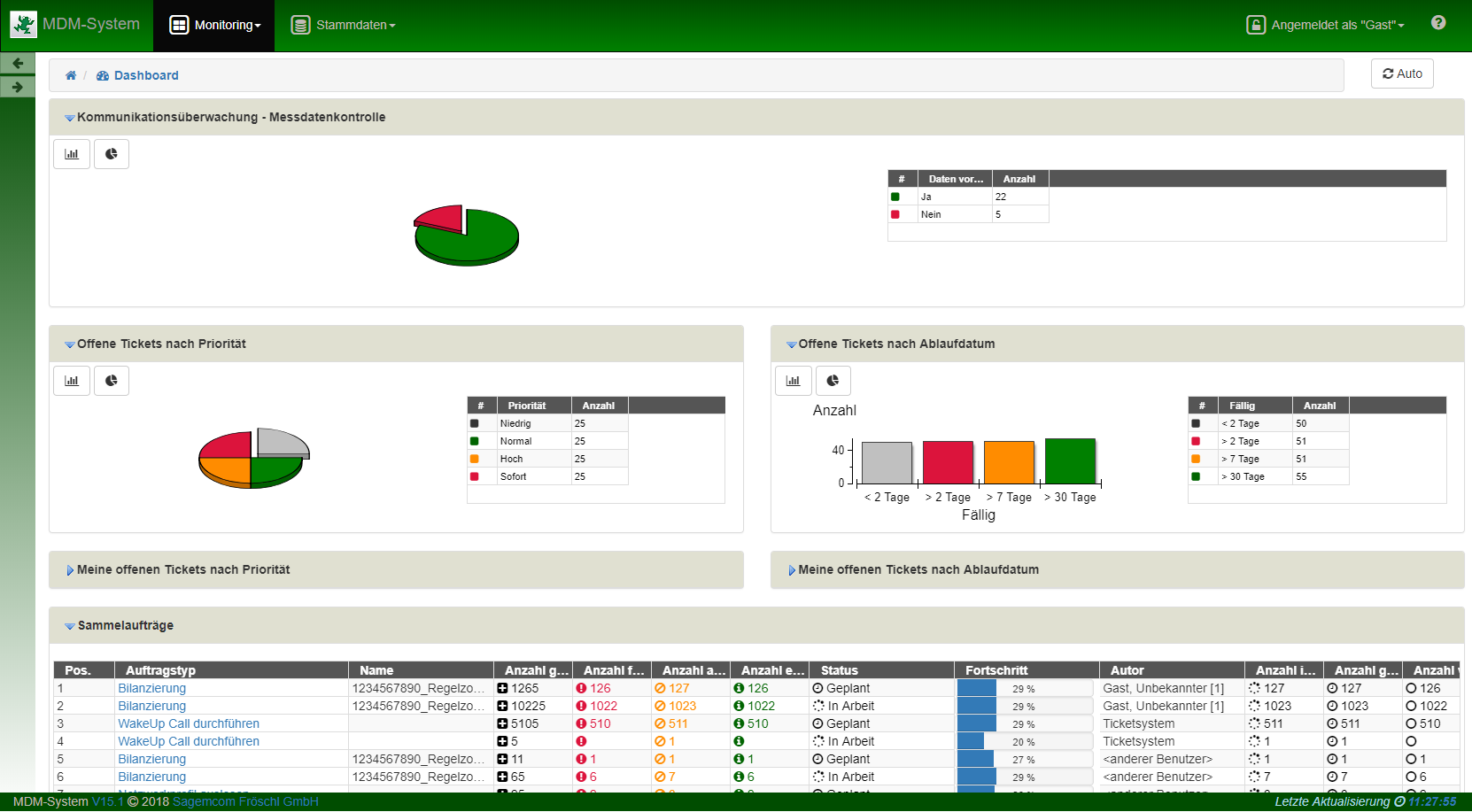This screenshot has height=812, width=1472.
Task: Open the Angemeldet als "Gast" dropdown
Action: pyautogui.click(x=1325, y=26)
